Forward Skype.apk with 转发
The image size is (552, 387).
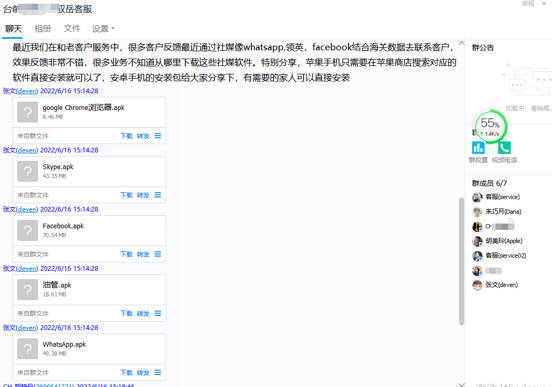143,195
